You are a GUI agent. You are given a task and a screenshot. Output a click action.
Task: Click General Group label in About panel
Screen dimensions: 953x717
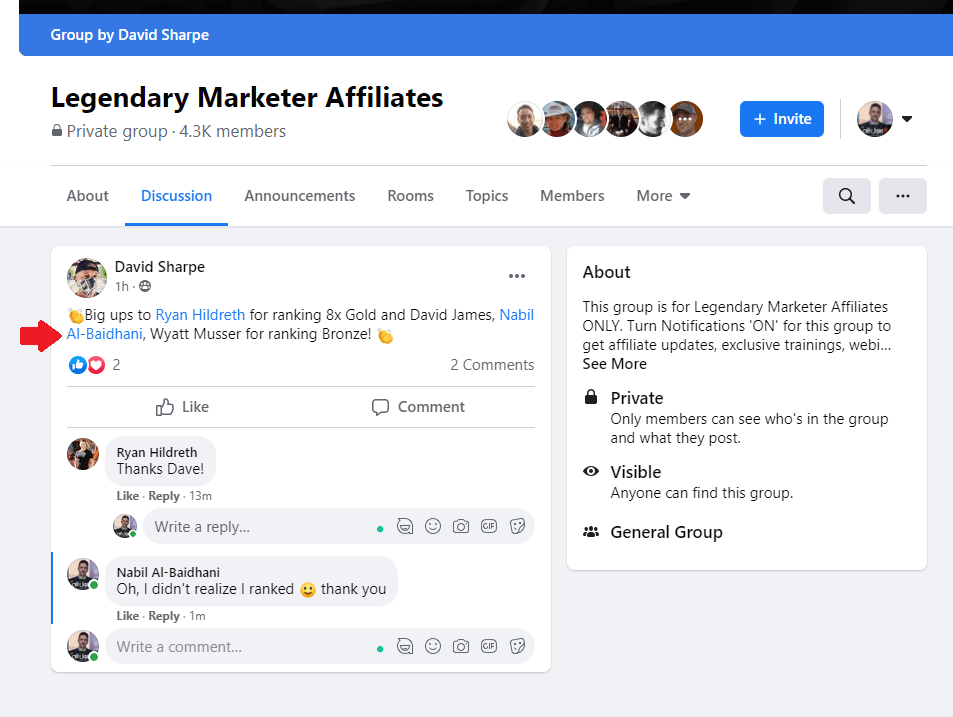666,532
